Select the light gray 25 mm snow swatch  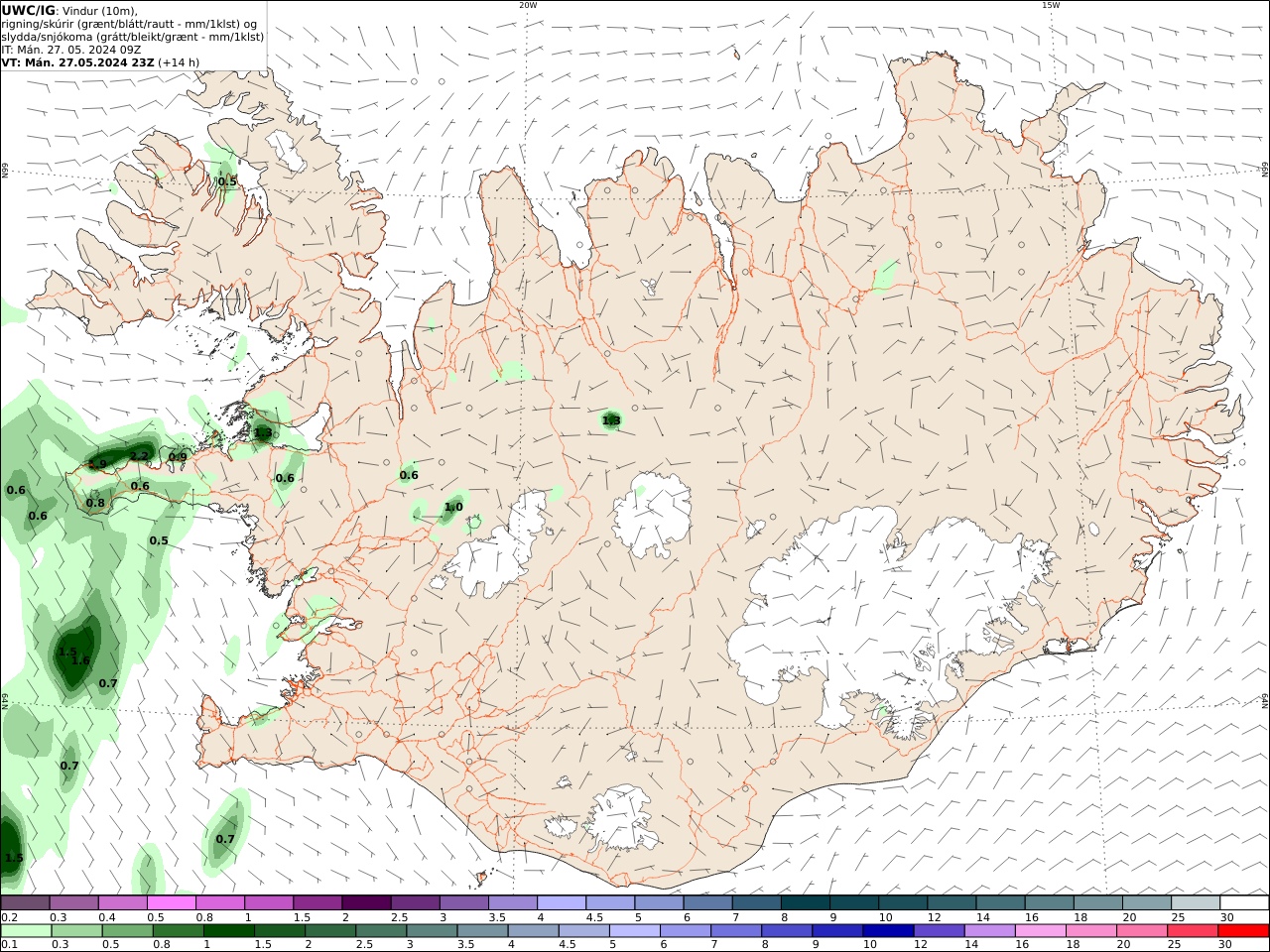tap(1196, 903)
